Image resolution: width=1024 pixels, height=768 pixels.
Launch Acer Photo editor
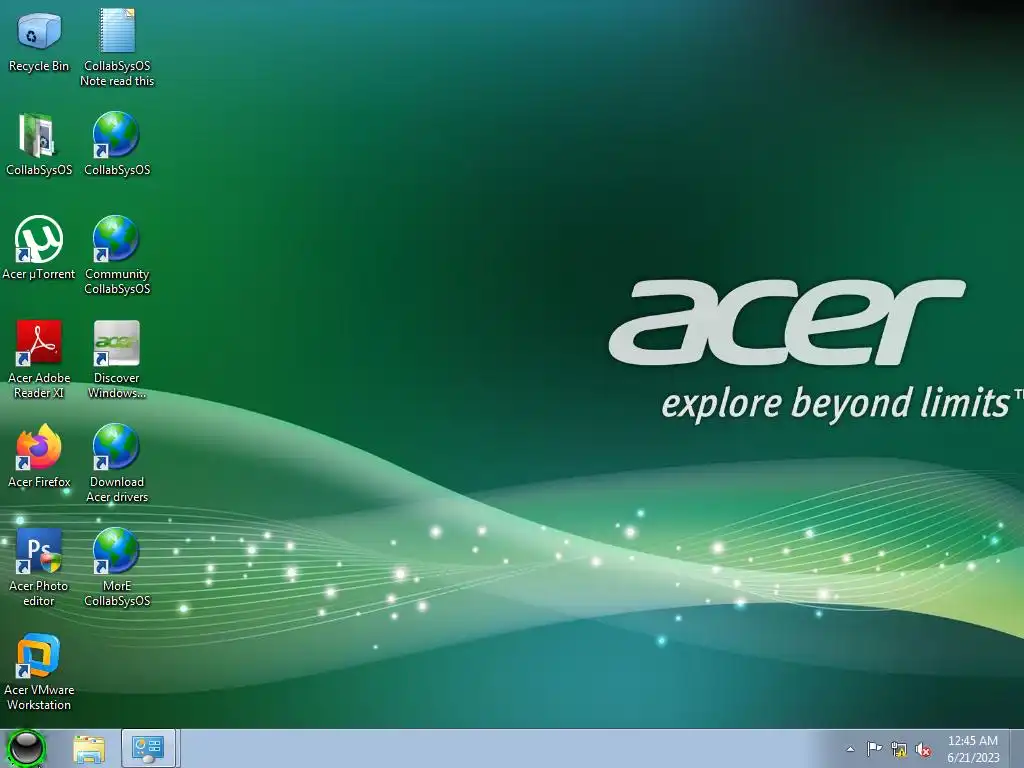tap(39, 567)
